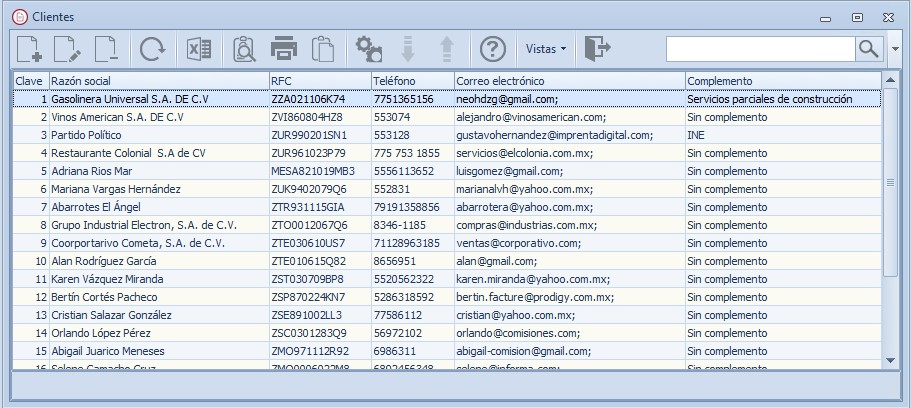Select the Partido Político row

tap(447, 135)
